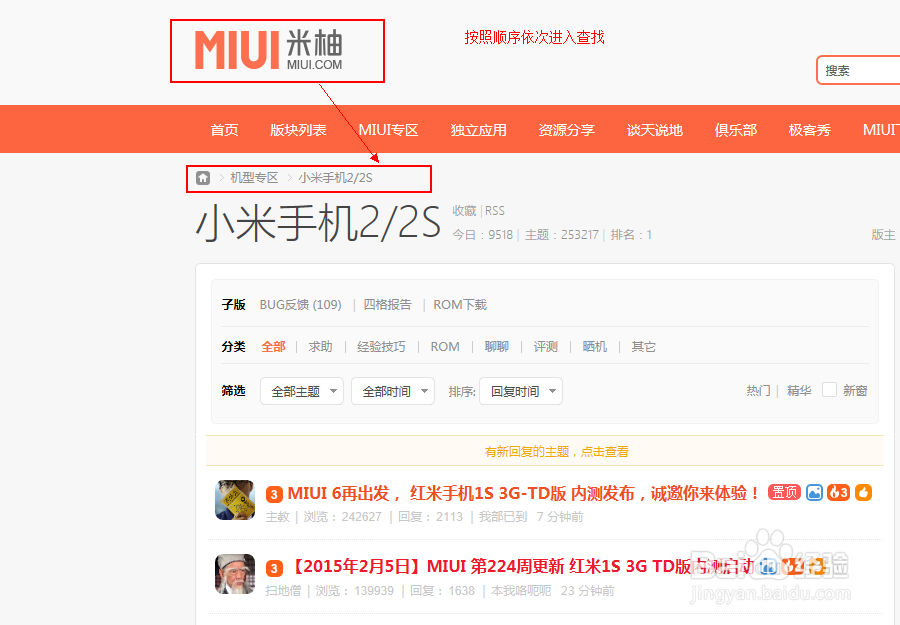Click last replier 我都已到
900x625 pixels.
503,517
